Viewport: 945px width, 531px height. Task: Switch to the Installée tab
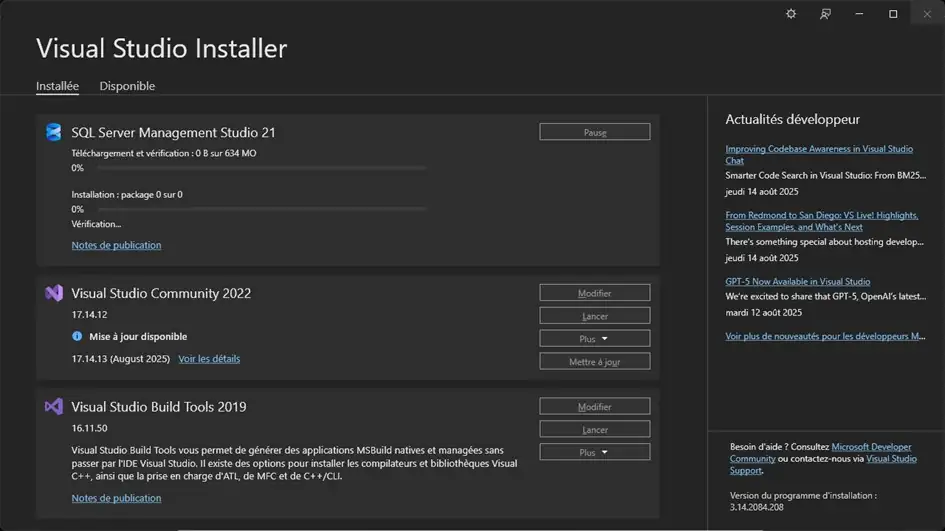point(57,86)
